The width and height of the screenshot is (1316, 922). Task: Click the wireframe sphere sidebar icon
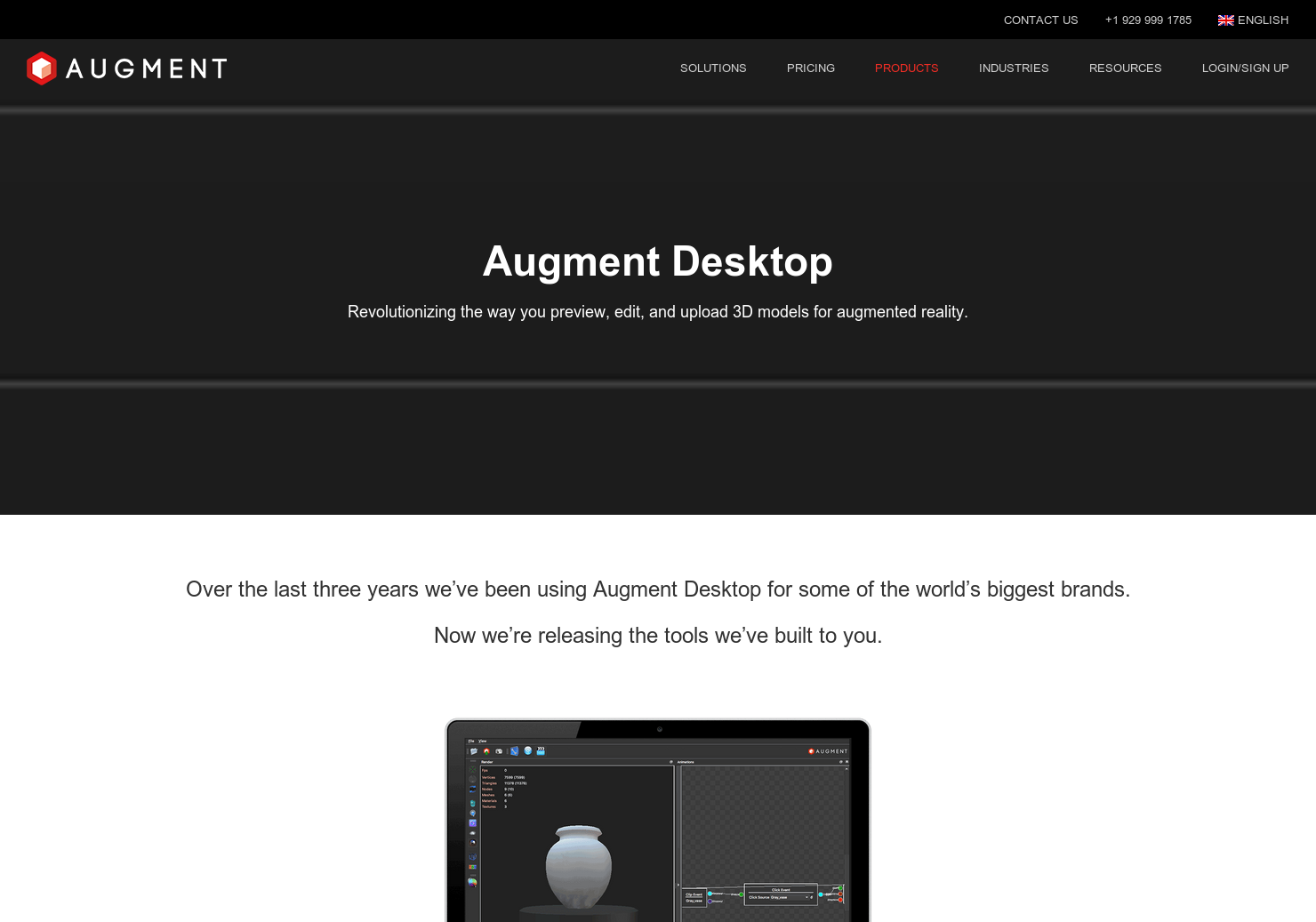click(471, 779)
